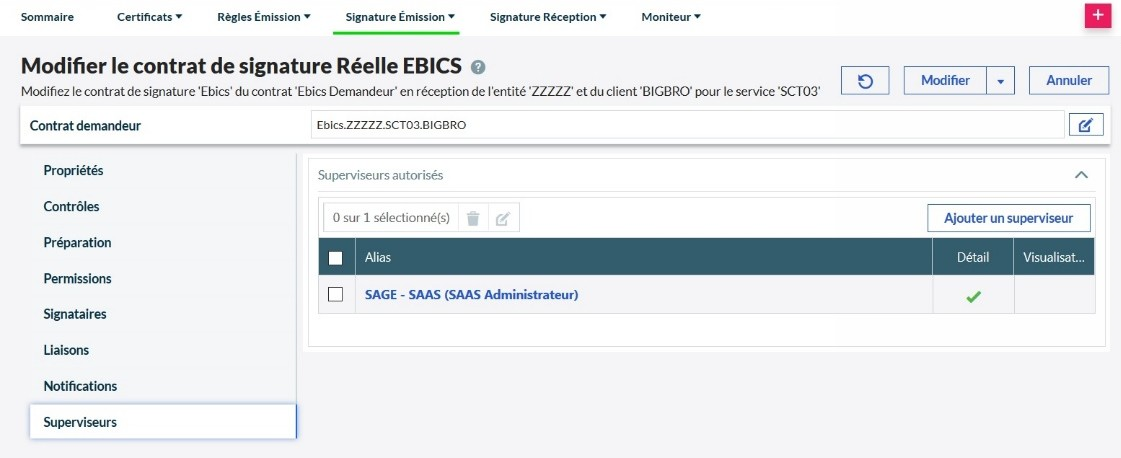
Task: Click the edit supervisor pencil icon
Action: coord(502,218)
